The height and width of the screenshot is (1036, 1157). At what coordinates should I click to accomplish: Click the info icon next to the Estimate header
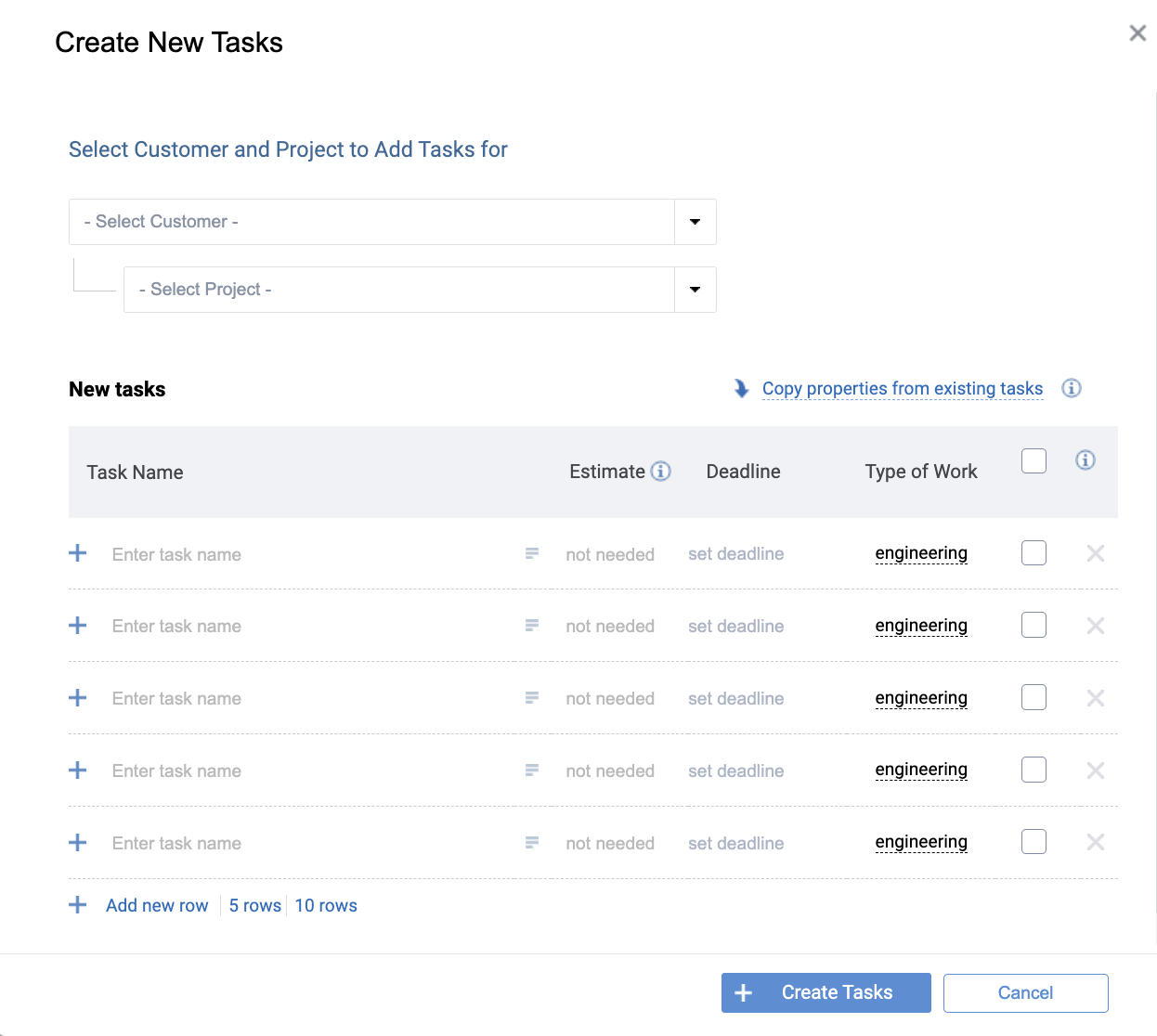click(x=661, y=471)
